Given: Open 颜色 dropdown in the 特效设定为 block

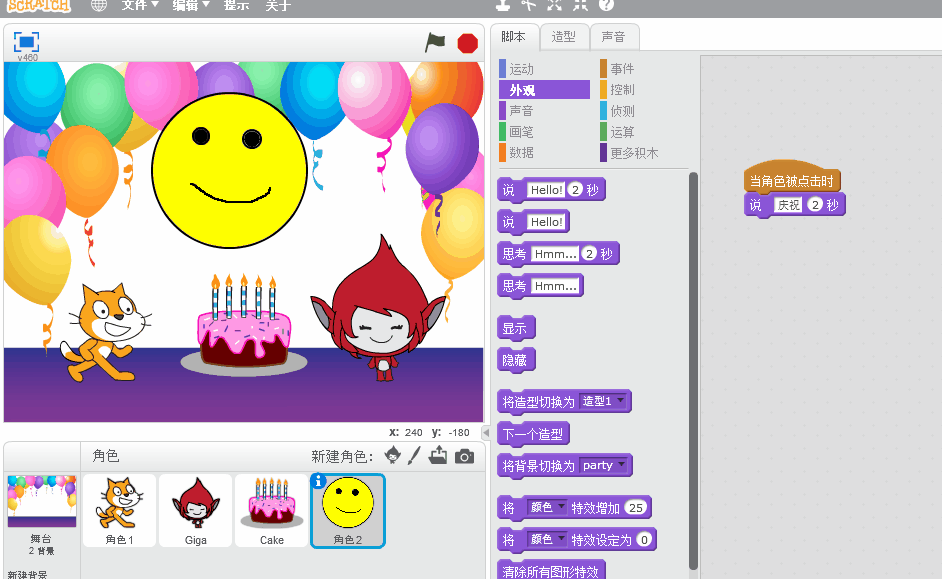Looking at the screenshot, I should [x=547, y=540].
